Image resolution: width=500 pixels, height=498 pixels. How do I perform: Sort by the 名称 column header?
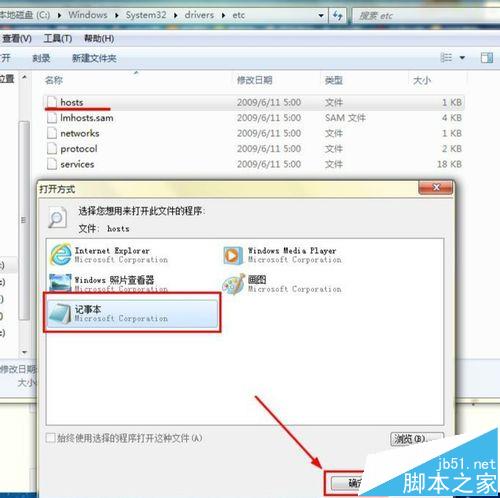coord(54,80)
